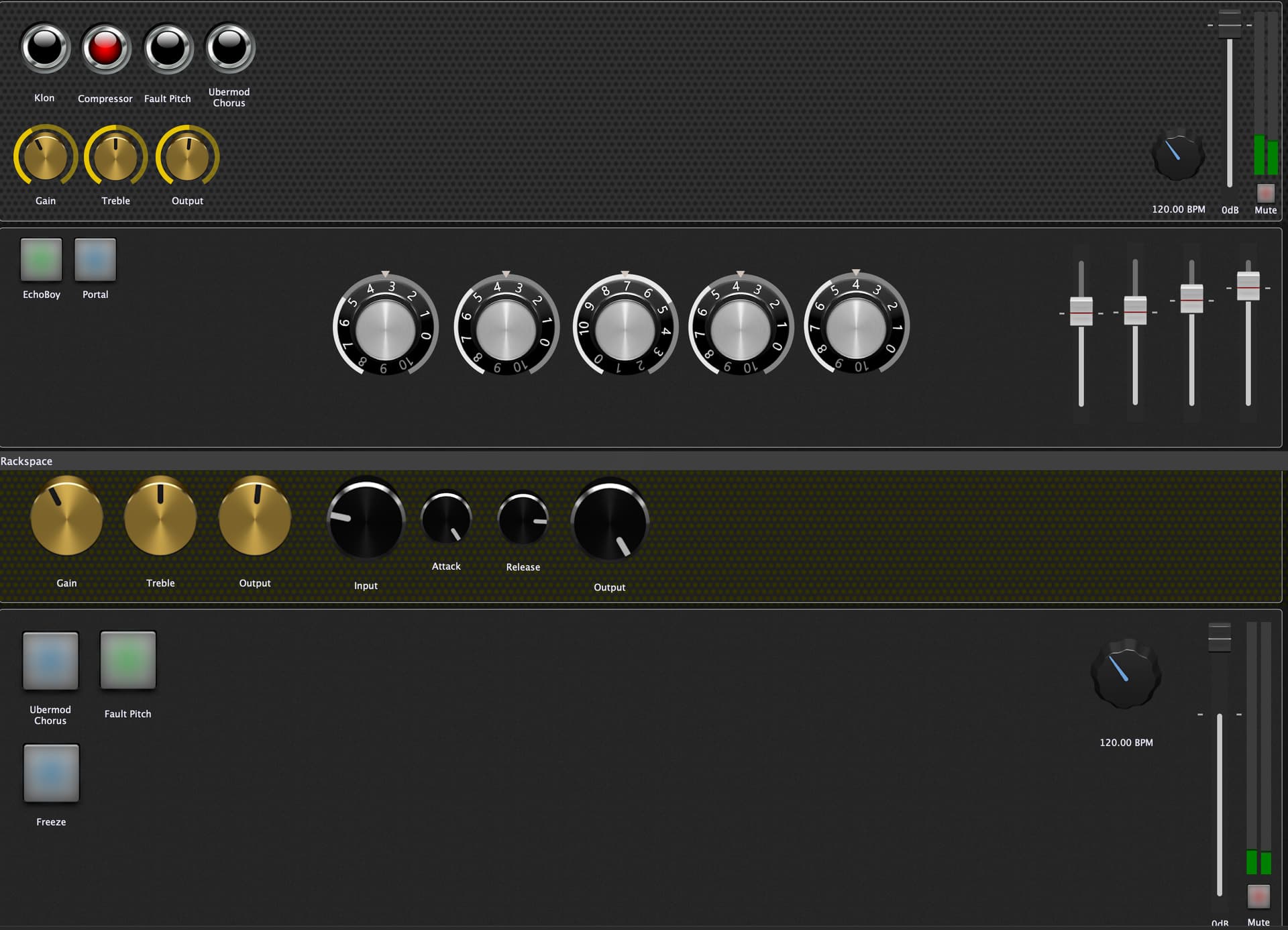
Task: Click the black Attack knob
Action: 446,518
